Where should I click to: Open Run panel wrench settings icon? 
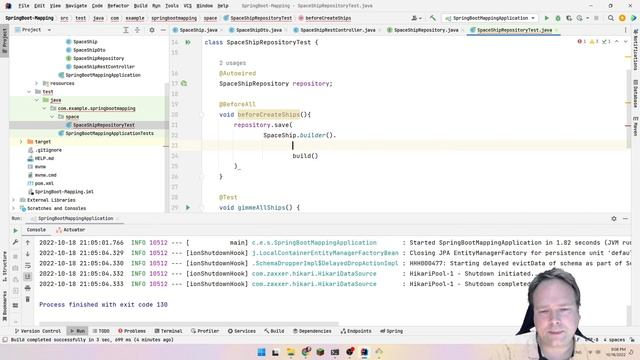(16, 242)
